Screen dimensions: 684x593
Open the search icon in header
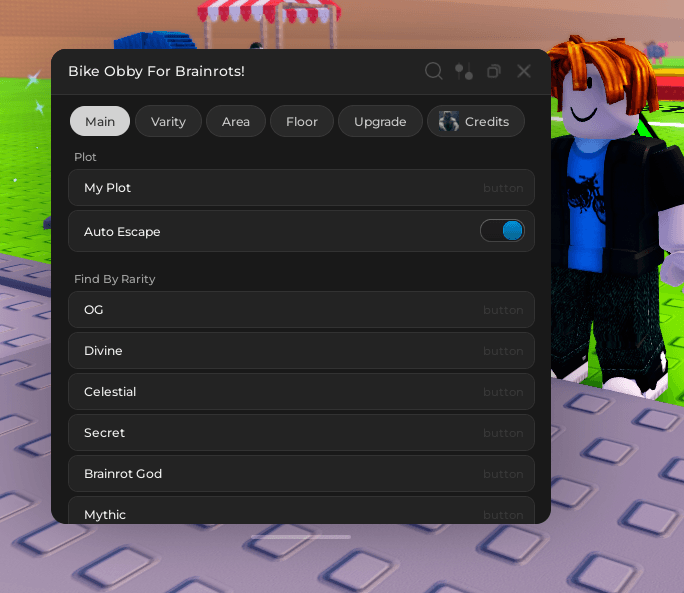point(434,71)
